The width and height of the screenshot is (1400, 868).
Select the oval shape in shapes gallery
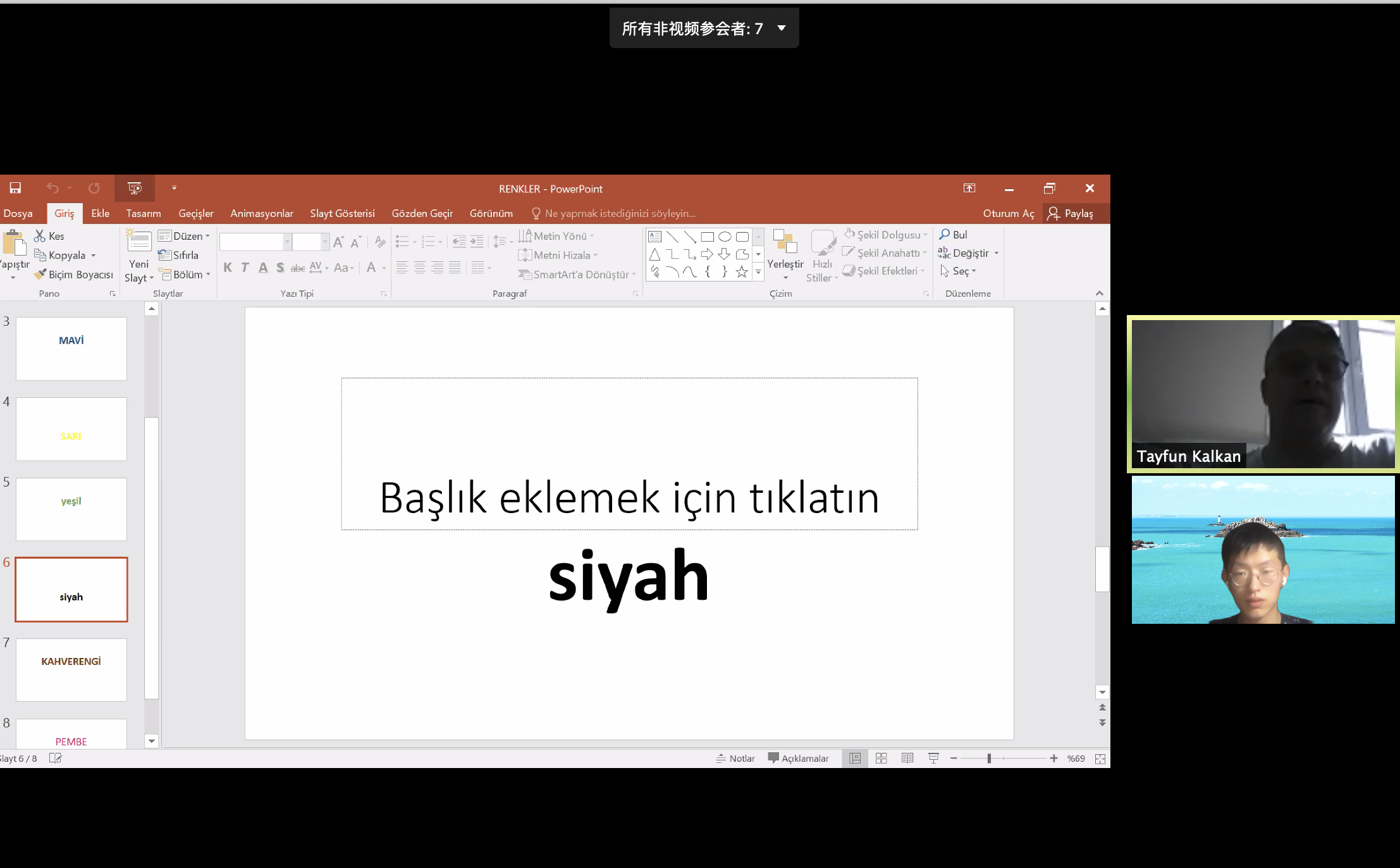(x=725, y=237)
